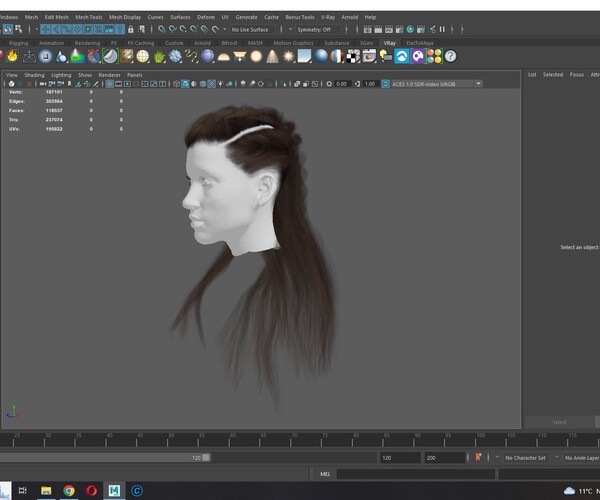Switch to the XGen shelf tab
The image size is (600, 500).
coord(366,43)
